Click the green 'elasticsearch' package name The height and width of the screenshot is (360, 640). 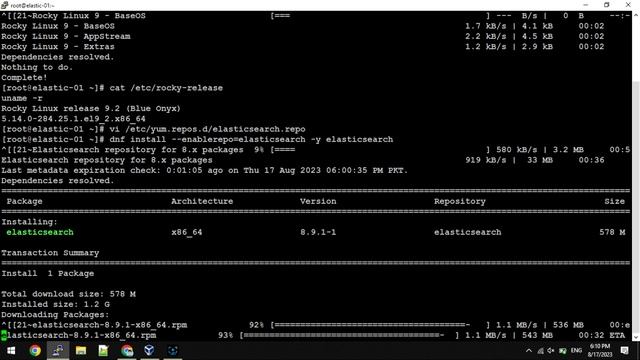[40, 232]
